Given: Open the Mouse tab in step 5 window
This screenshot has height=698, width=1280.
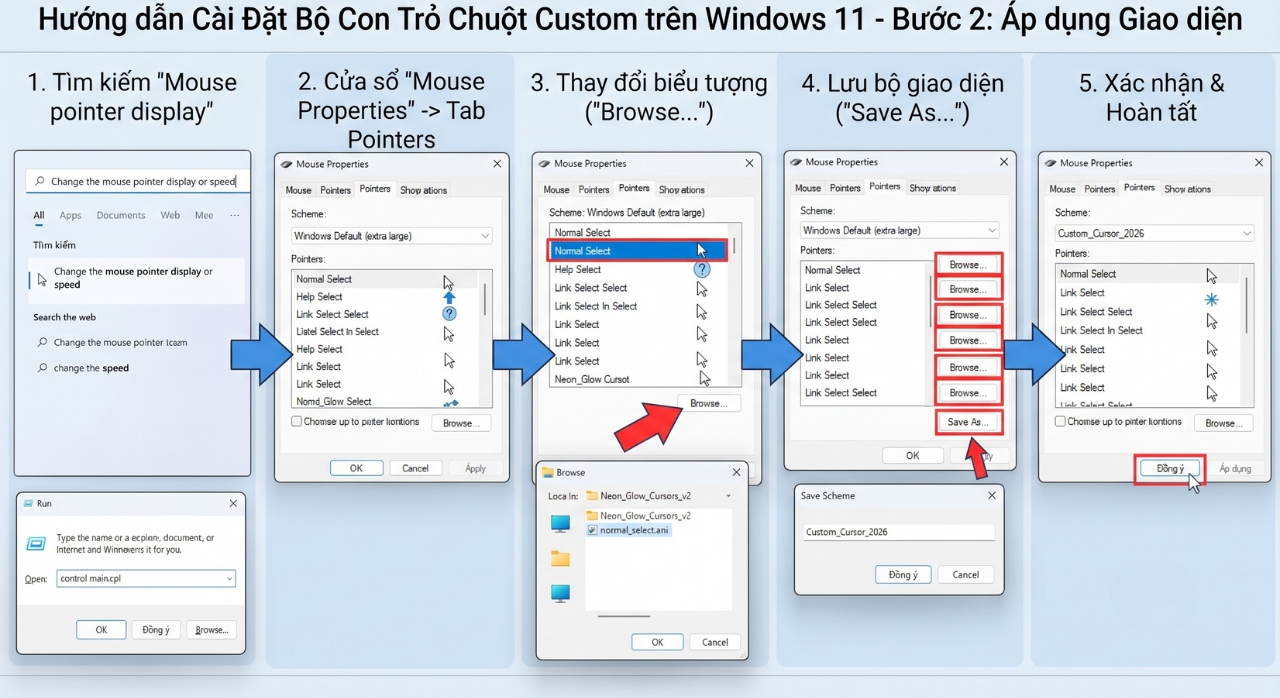Looking at the screenshot, I should coord(1063,189).
